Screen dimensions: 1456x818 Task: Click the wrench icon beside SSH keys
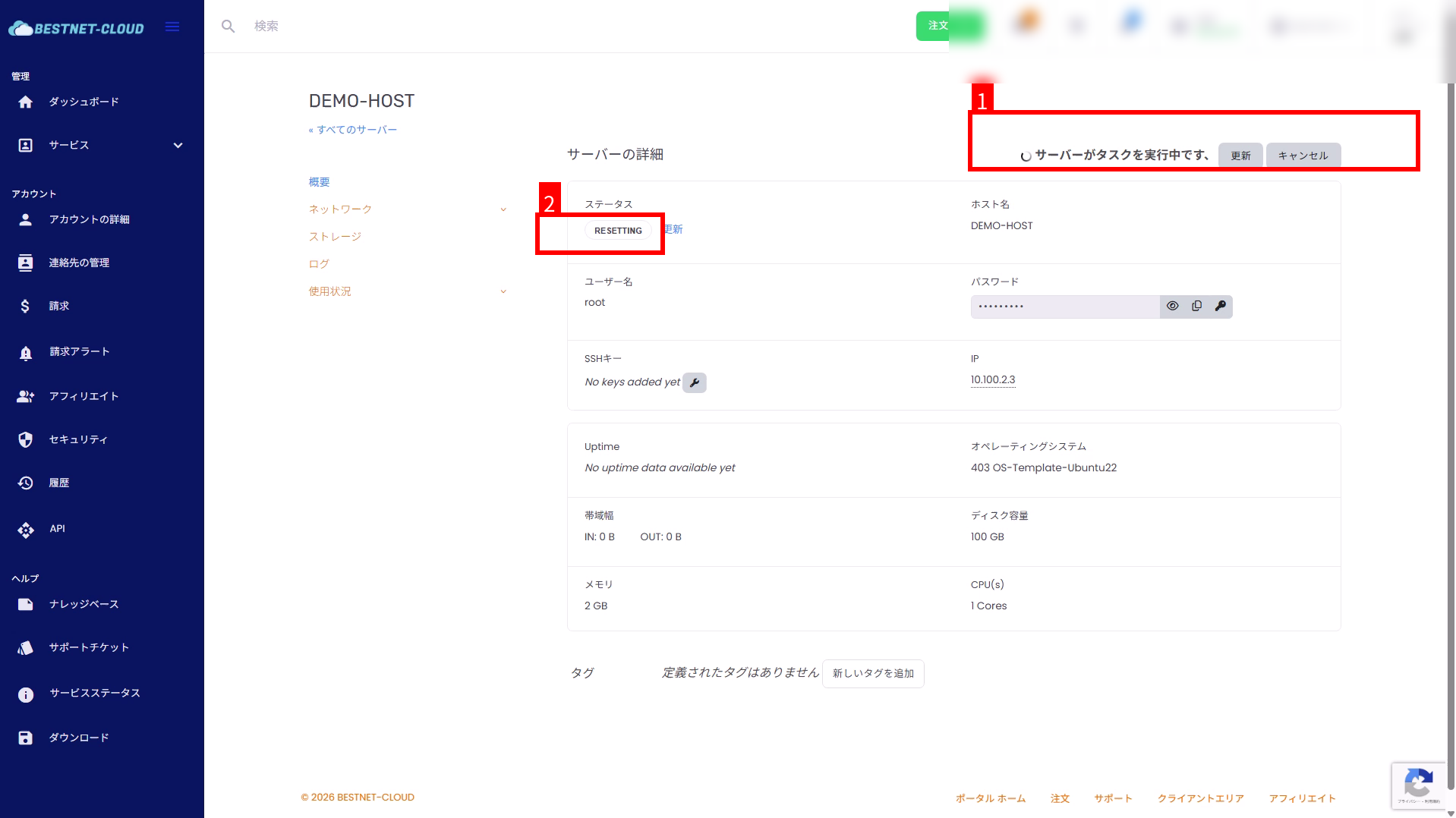tap(694, 382)
